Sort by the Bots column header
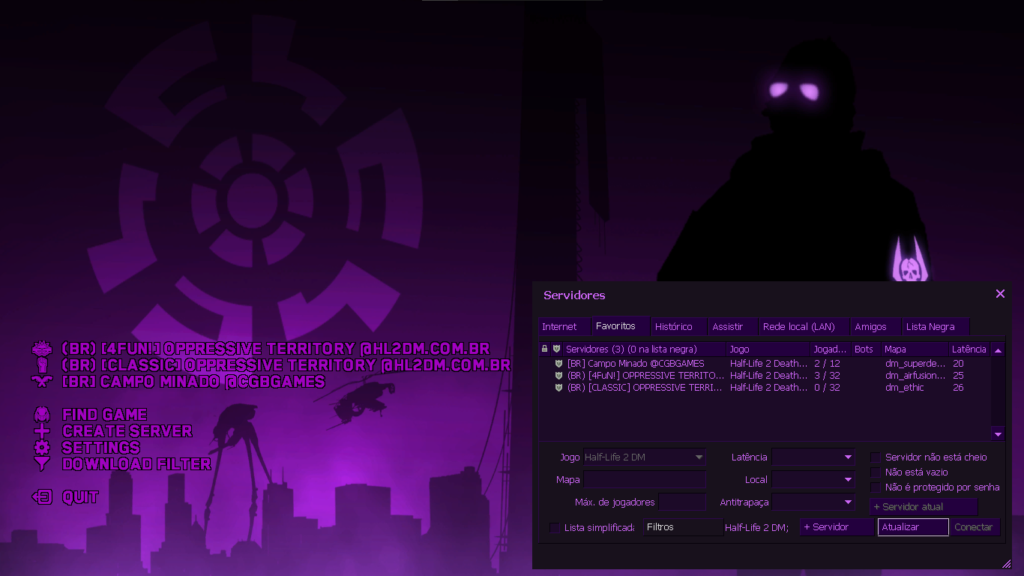 click(x=864, y=349)
